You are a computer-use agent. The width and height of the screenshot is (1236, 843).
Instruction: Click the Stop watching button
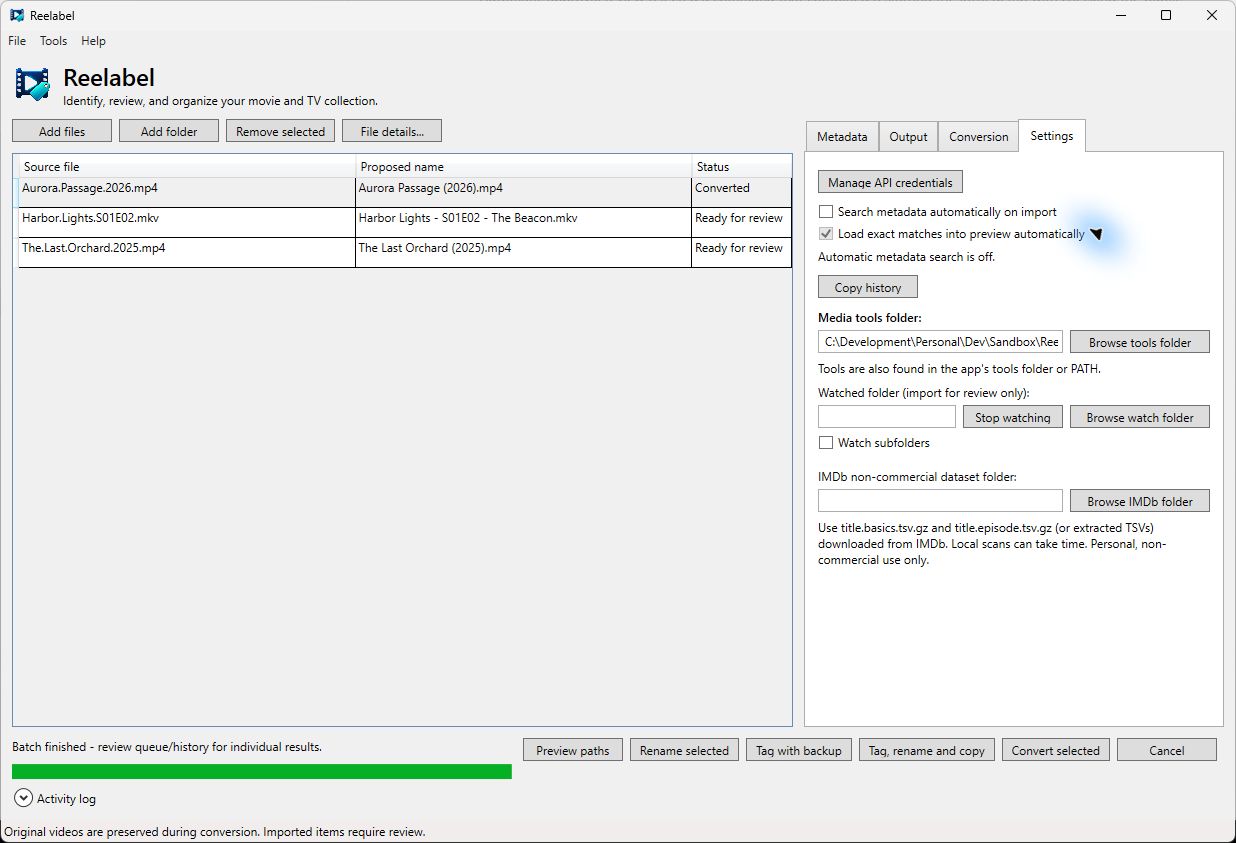point(1013,417)
